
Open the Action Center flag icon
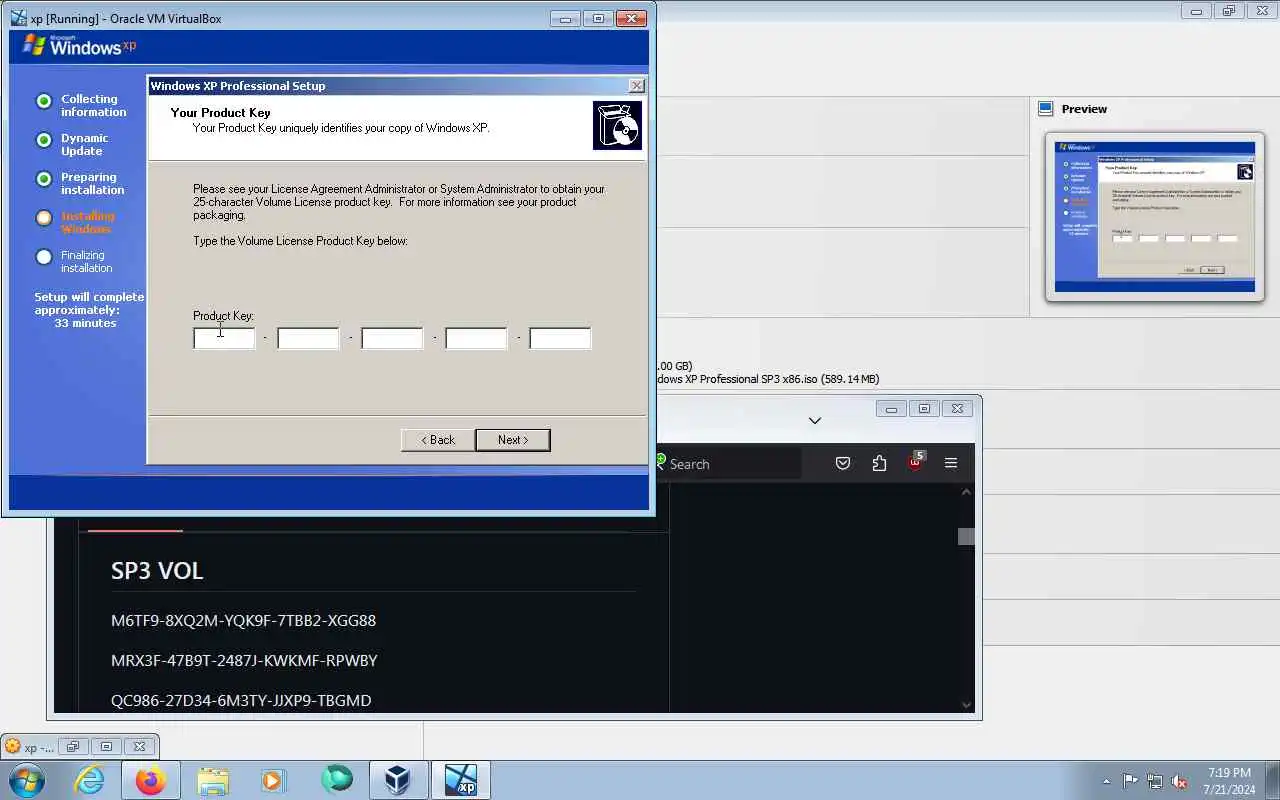[x=1130, y=781]
